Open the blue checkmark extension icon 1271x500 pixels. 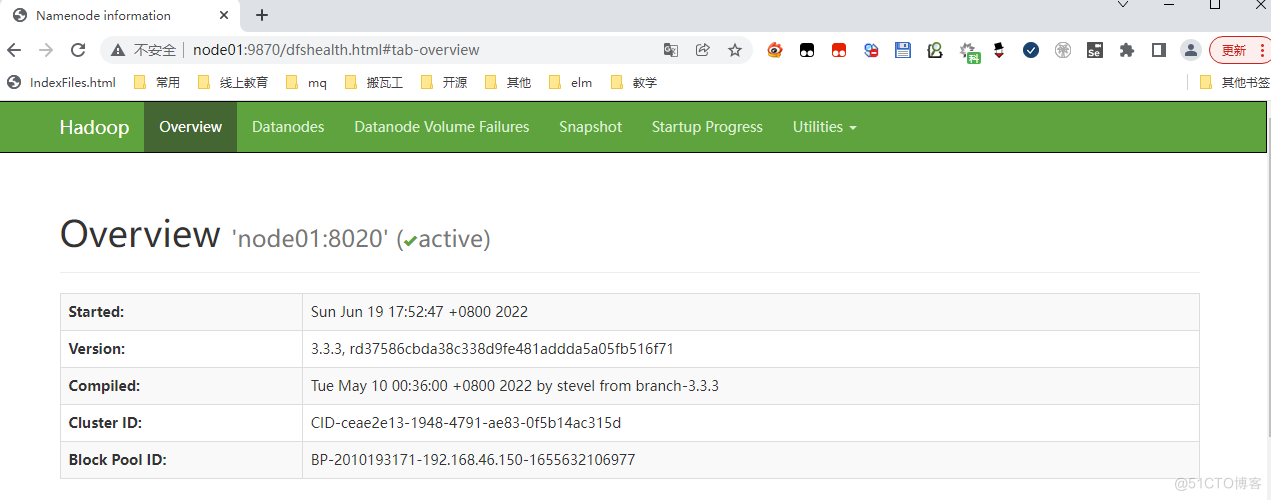pyautogui.click(x=1031, y=50)
